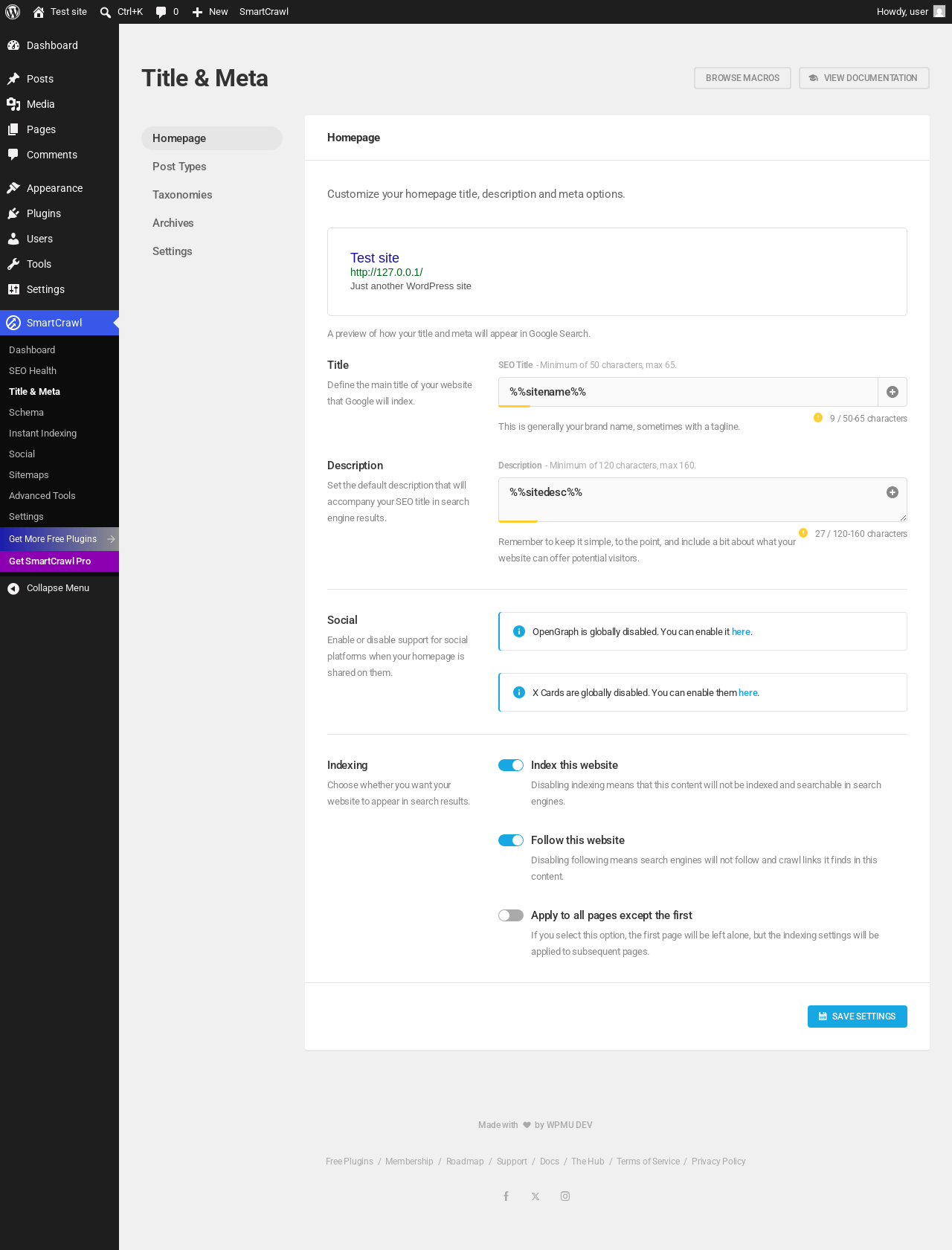Insert macro with Description plus icon
The image size is (952, 1250).
(x=892, y=492)
